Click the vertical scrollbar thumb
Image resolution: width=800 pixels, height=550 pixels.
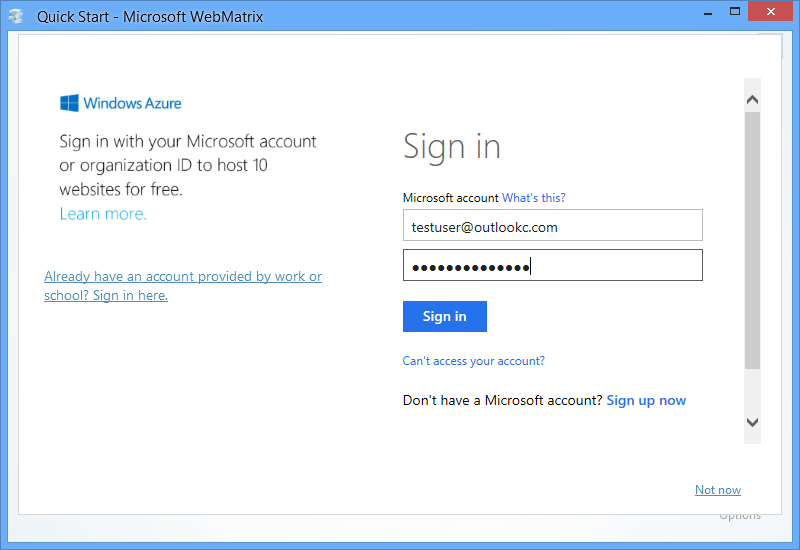tap(752, 240)
